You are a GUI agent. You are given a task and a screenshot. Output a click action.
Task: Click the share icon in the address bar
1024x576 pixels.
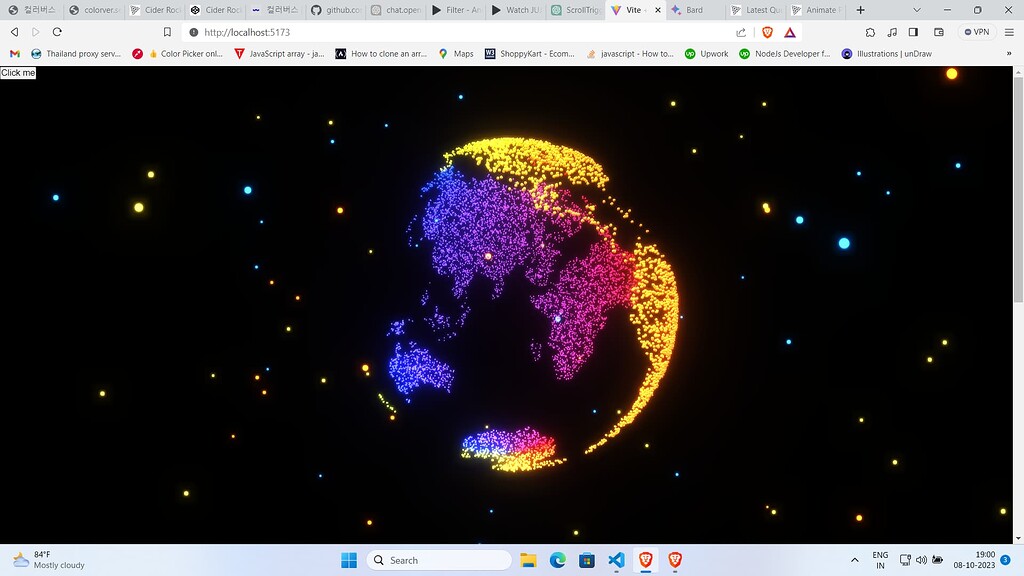point(740,31)
